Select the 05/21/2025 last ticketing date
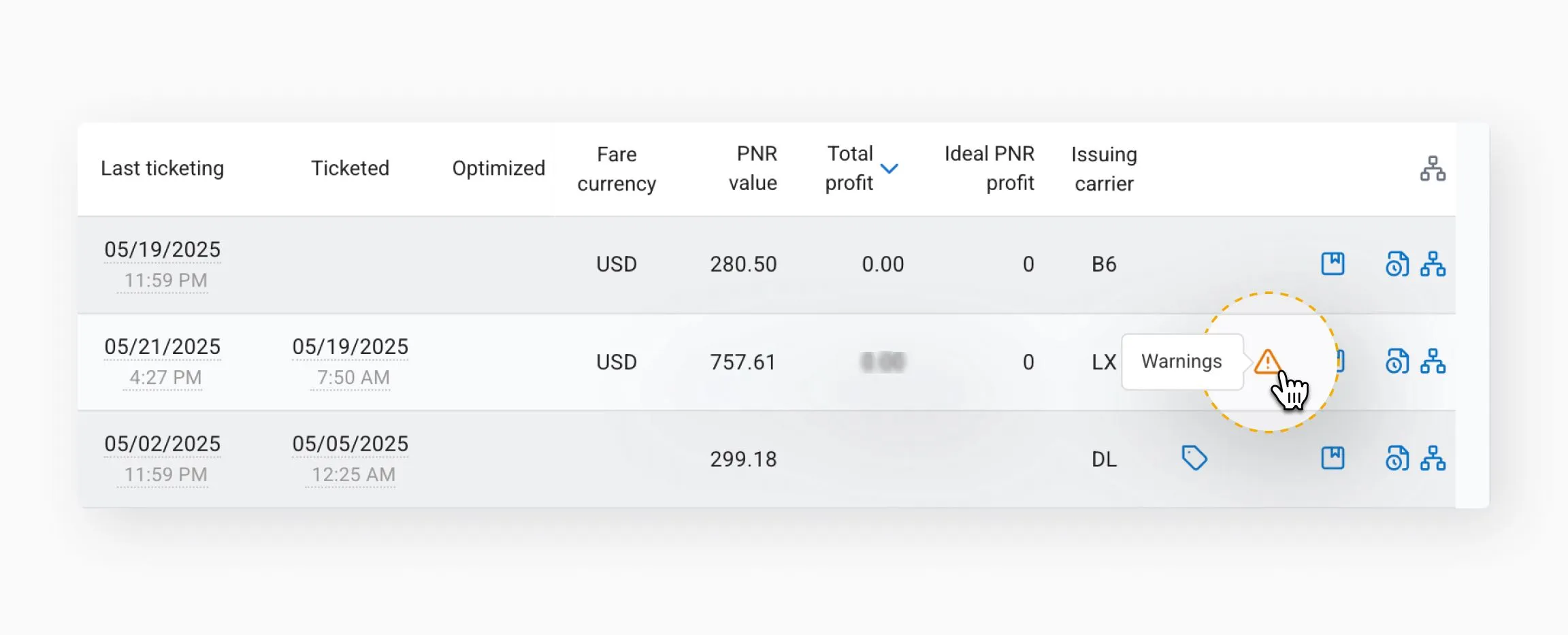This screenshot has width=1568, height=635. pyautogui.click(x=162, y=346)
